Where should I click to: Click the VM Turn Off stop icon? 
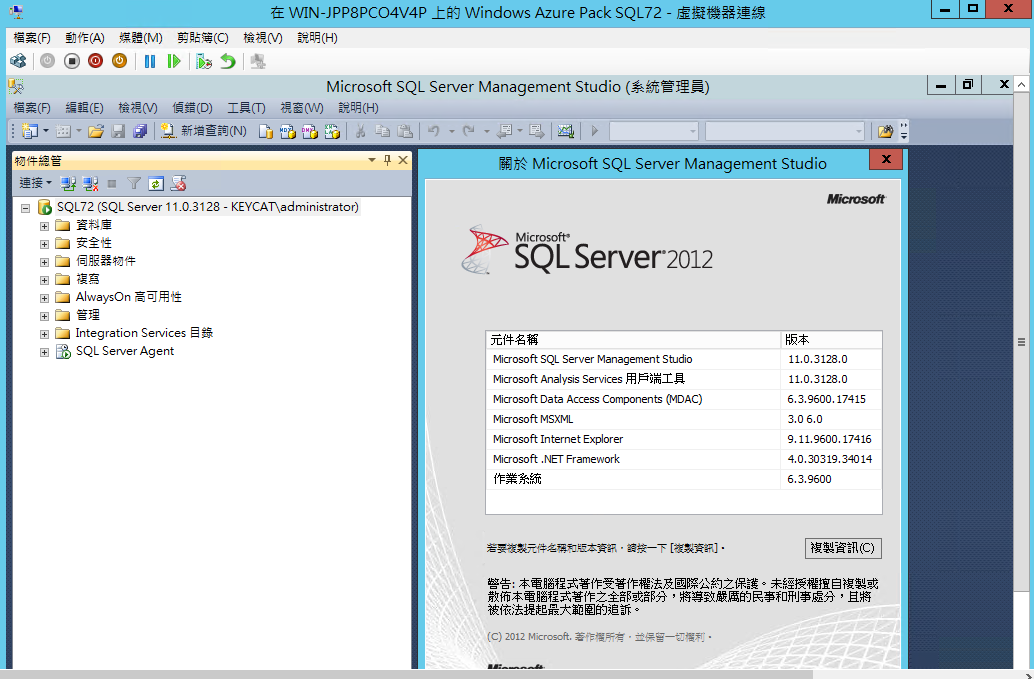pyautogui.click(x=72, y=61)
